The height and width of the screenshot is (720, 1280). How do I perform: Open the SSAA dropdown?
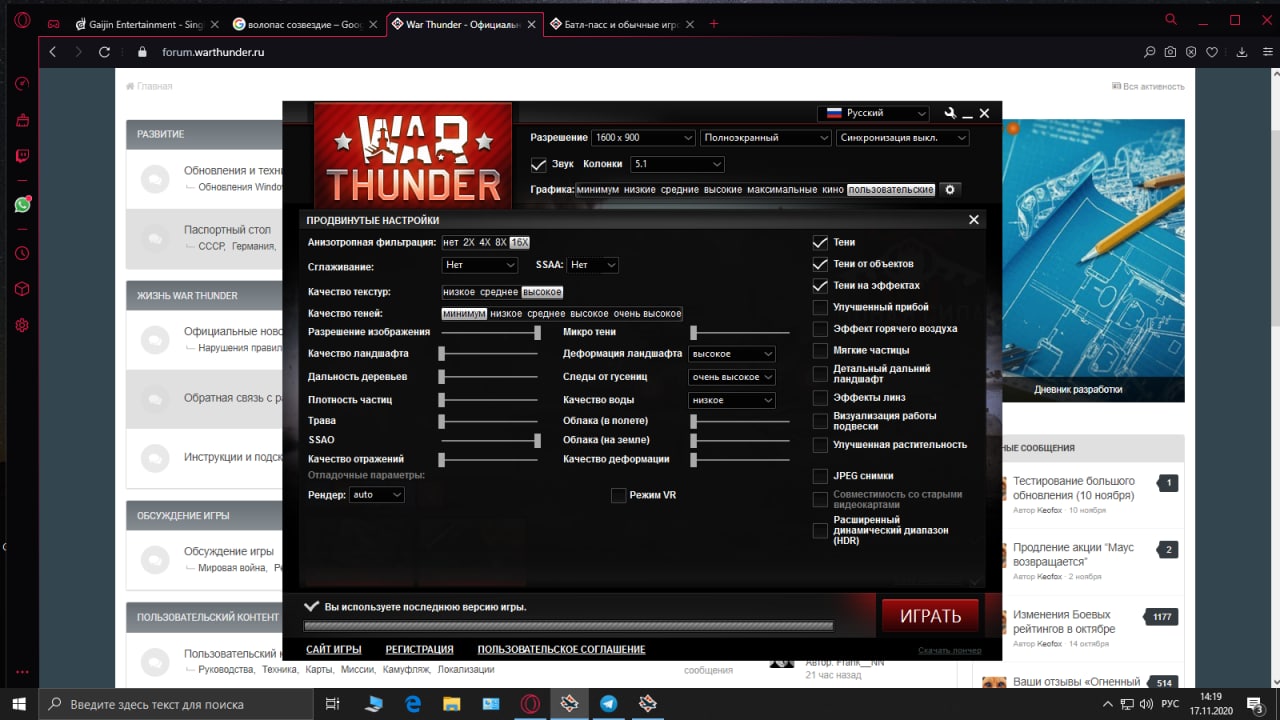coord(593,265)
